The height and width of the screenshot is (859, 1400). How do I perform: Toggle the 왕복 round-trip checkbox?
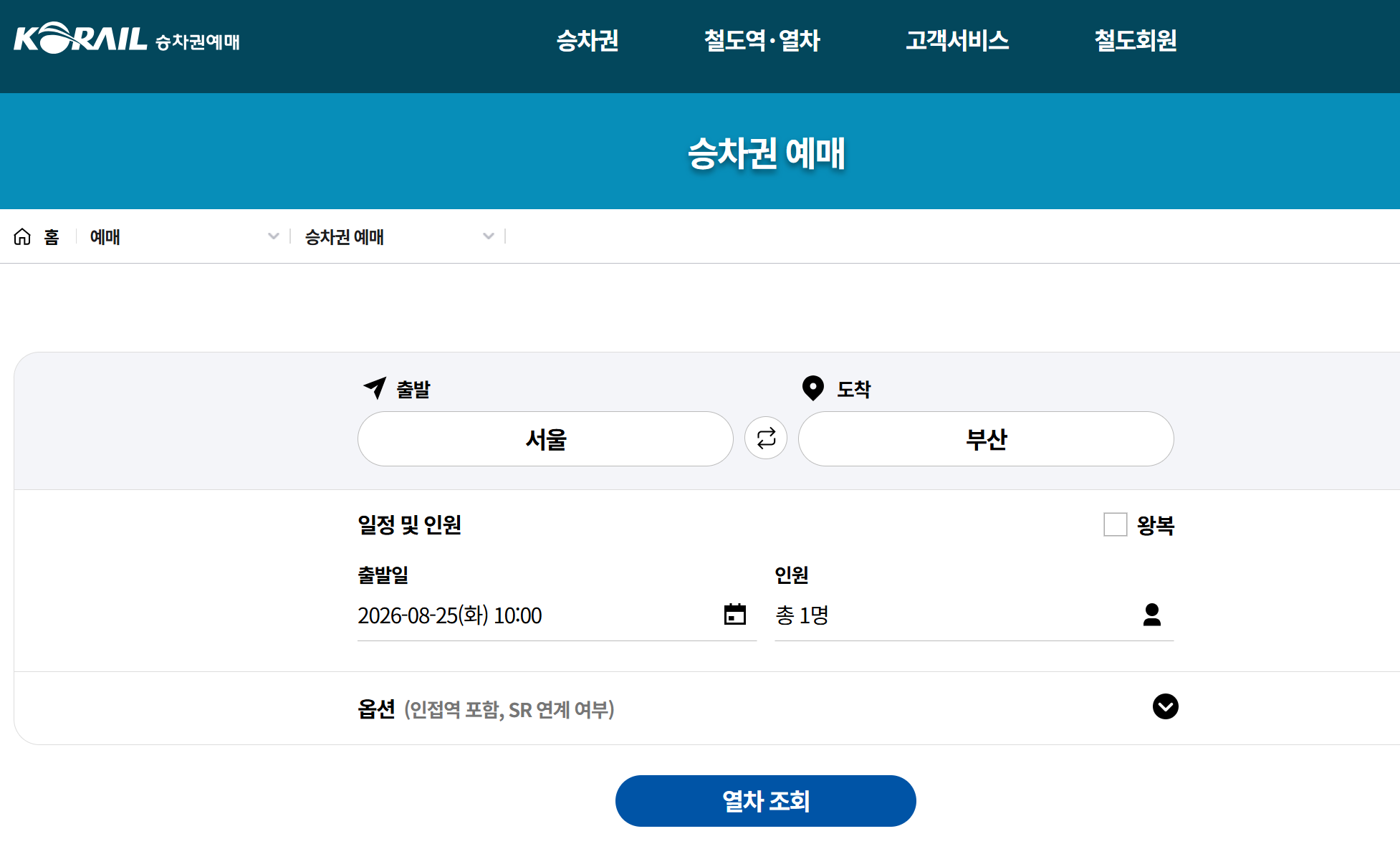1116,524
